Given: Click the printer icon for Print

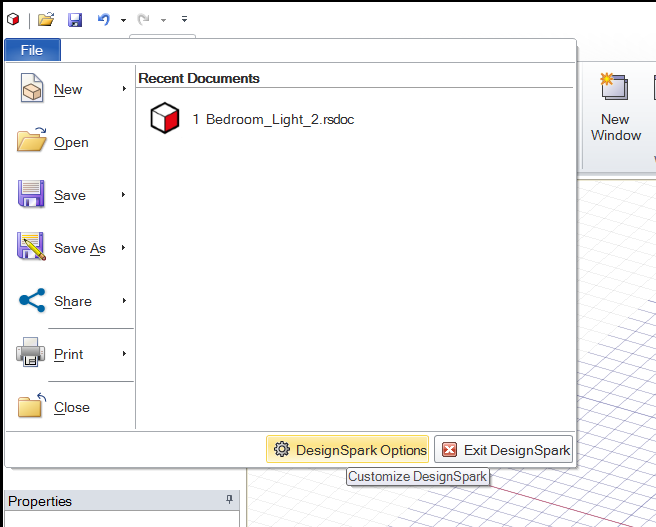Looking at the screenshot, I should point(32,354).
